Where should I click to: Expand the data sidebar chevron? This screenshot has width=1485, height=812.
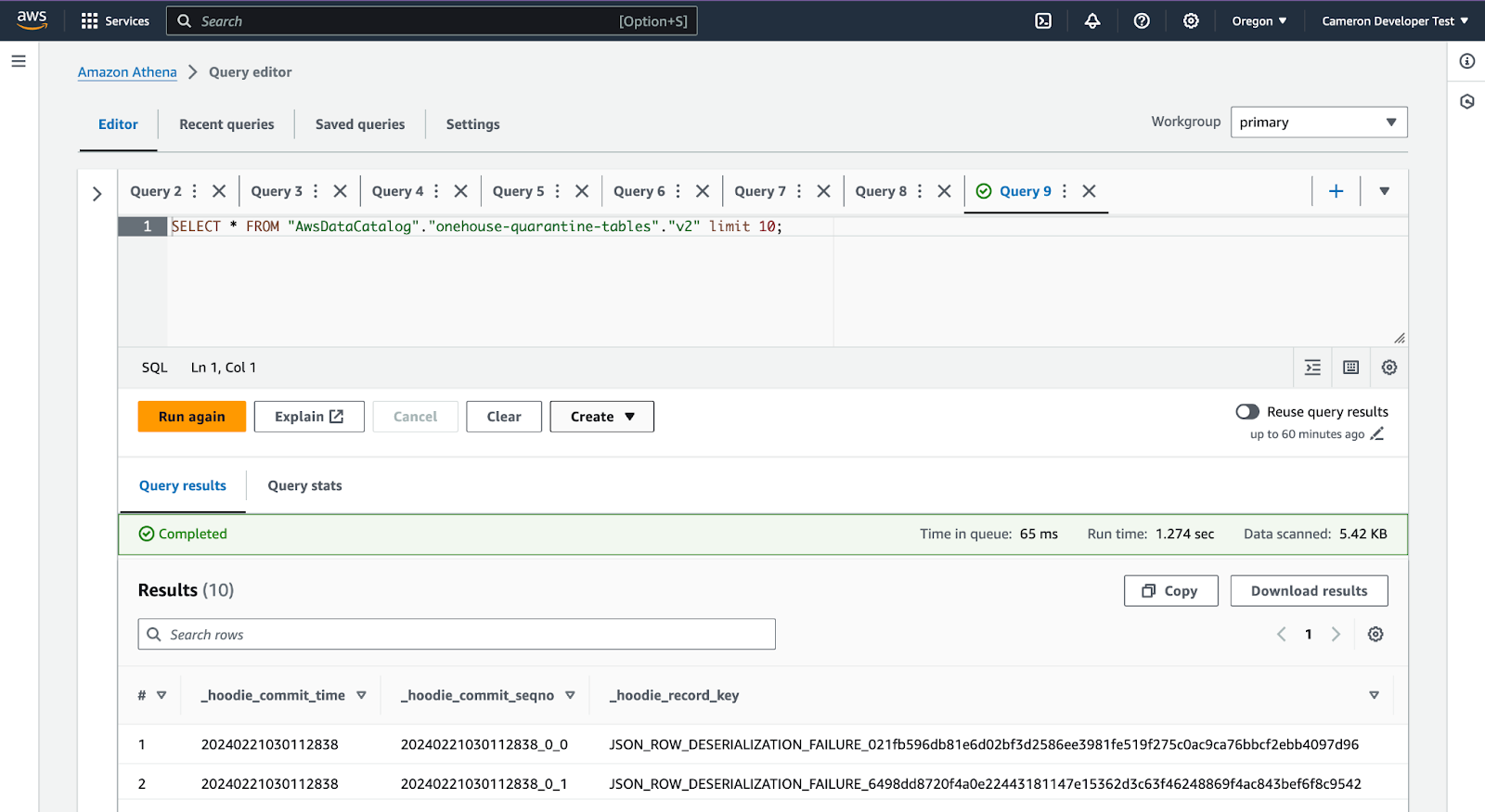[x=97, y=194]
